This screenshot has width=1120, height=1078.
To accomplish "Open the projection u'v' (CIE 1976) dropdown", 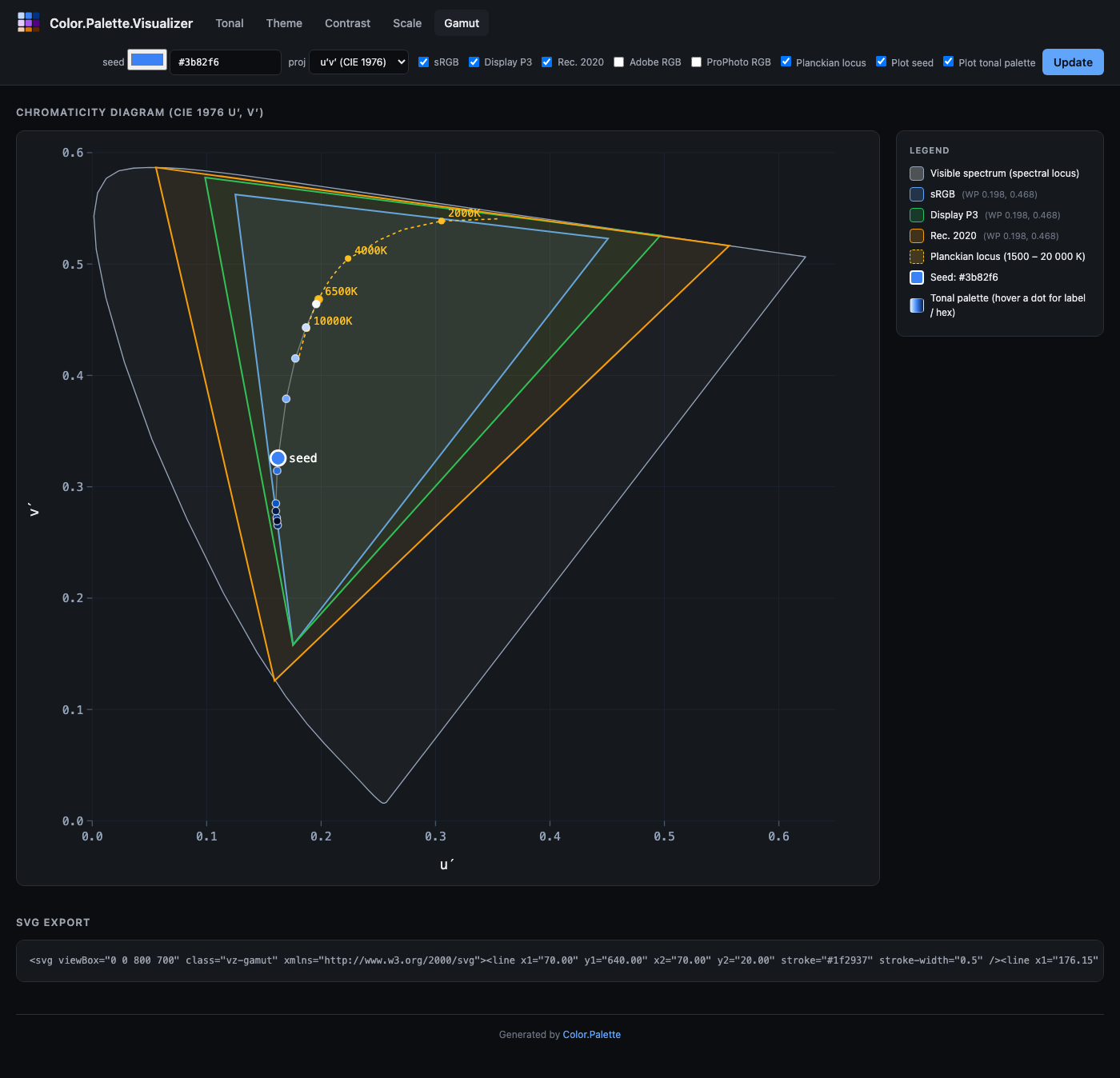I will point(358,62).
